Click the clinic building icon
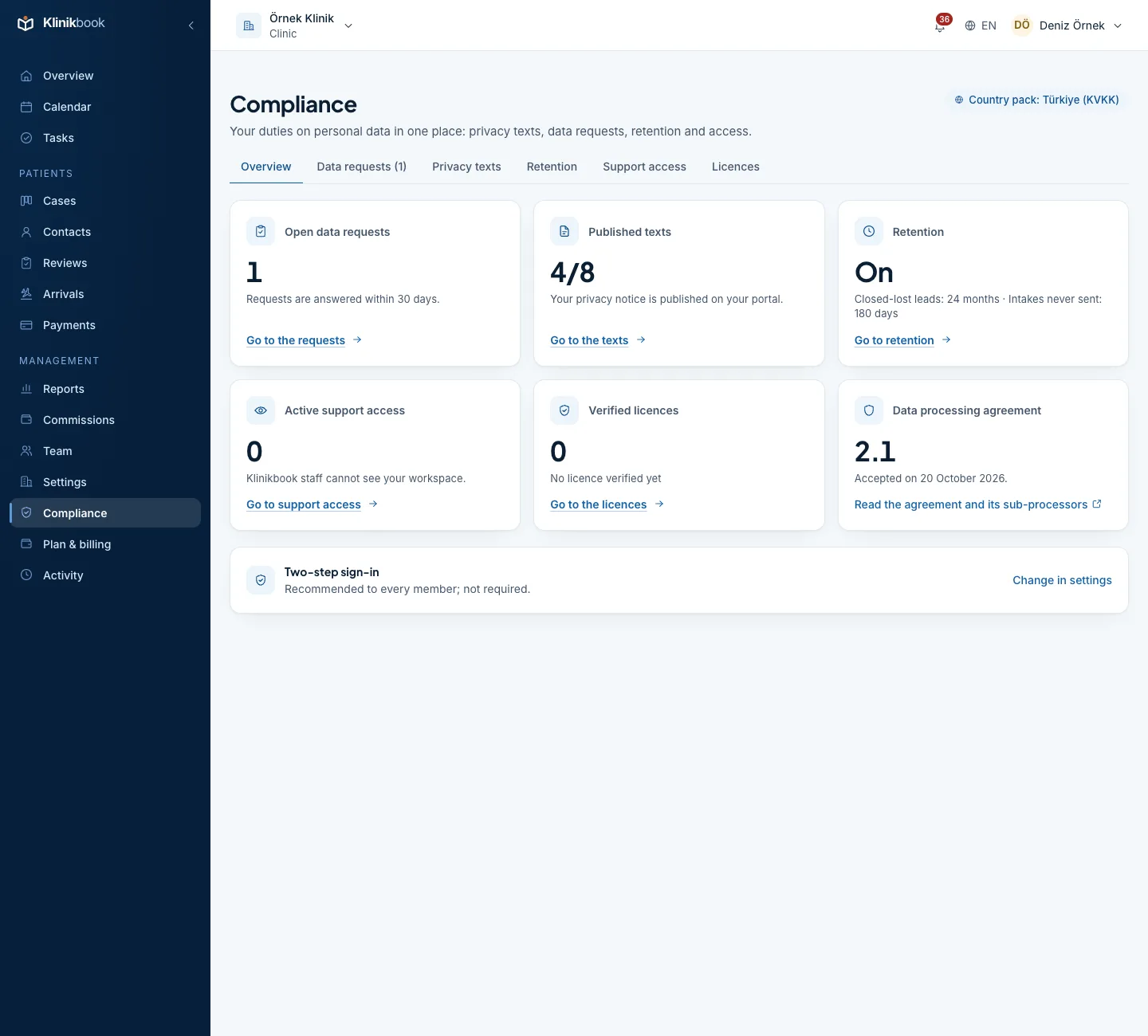The image size is (1148, 1036). click(249, 26)
